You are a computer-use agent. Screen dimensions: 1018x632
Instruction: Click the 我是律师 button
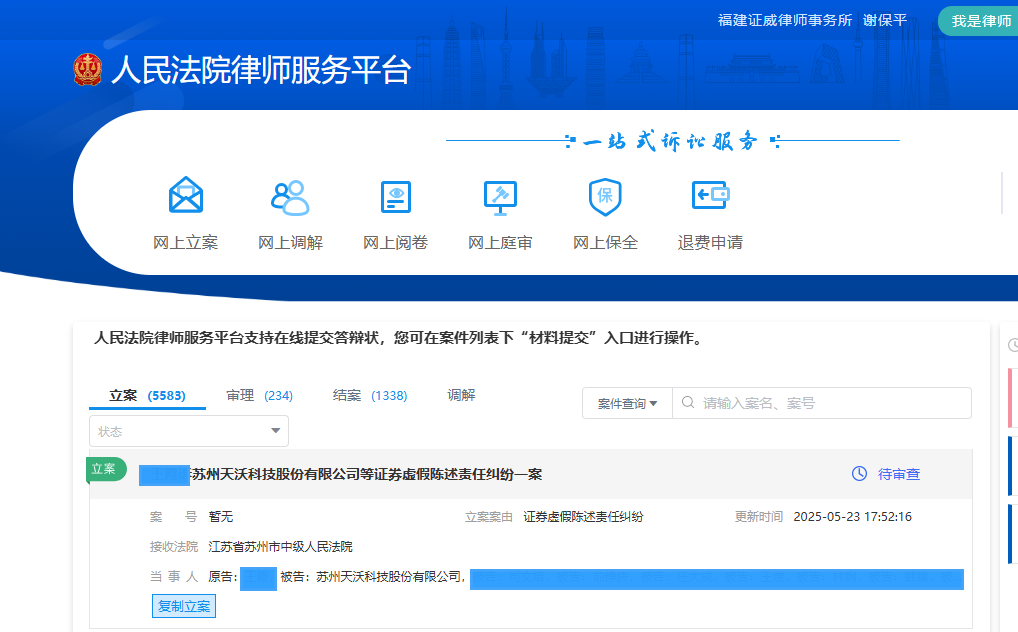pos(980,21)
